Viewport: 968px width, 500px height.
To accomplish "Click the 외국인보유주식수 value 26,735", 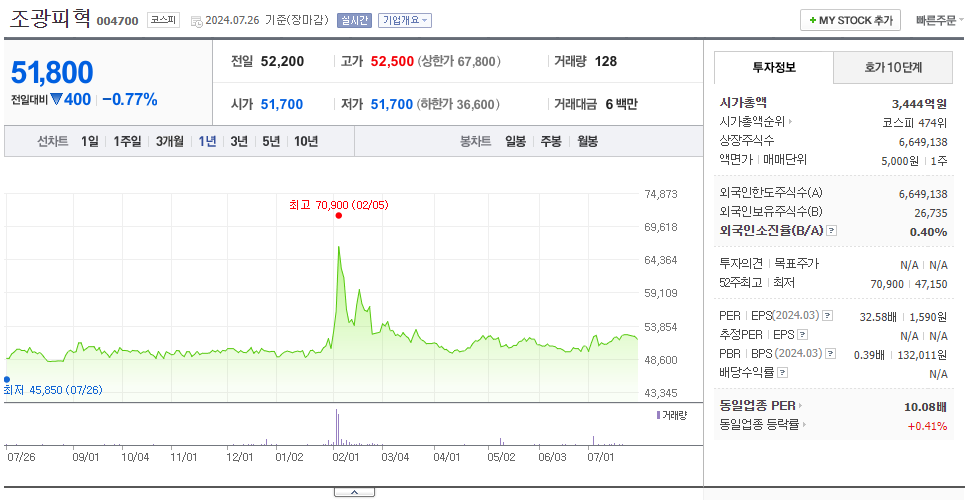I will coord(930,212).
